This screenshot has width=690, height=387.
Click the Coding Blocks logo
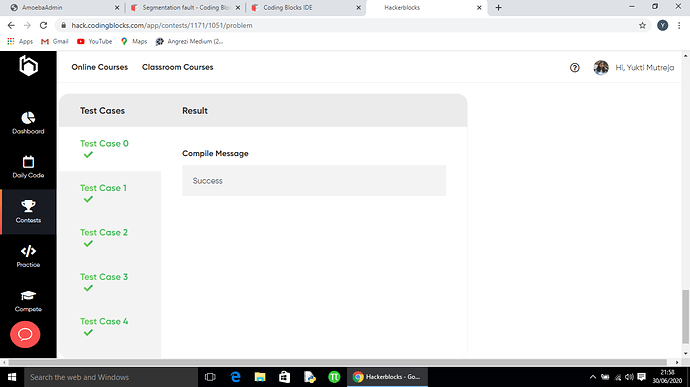point(28,66)
